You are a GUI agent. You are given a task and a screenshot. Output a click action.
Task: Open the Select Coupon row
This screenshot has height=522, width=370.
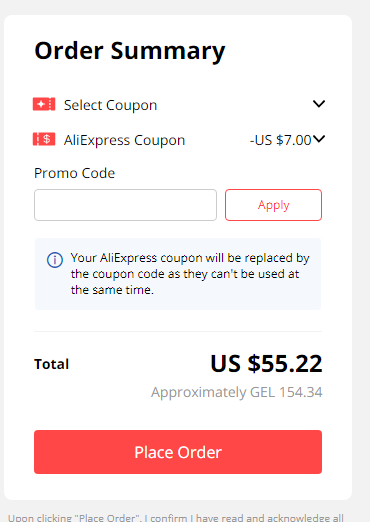coord(179,105)
